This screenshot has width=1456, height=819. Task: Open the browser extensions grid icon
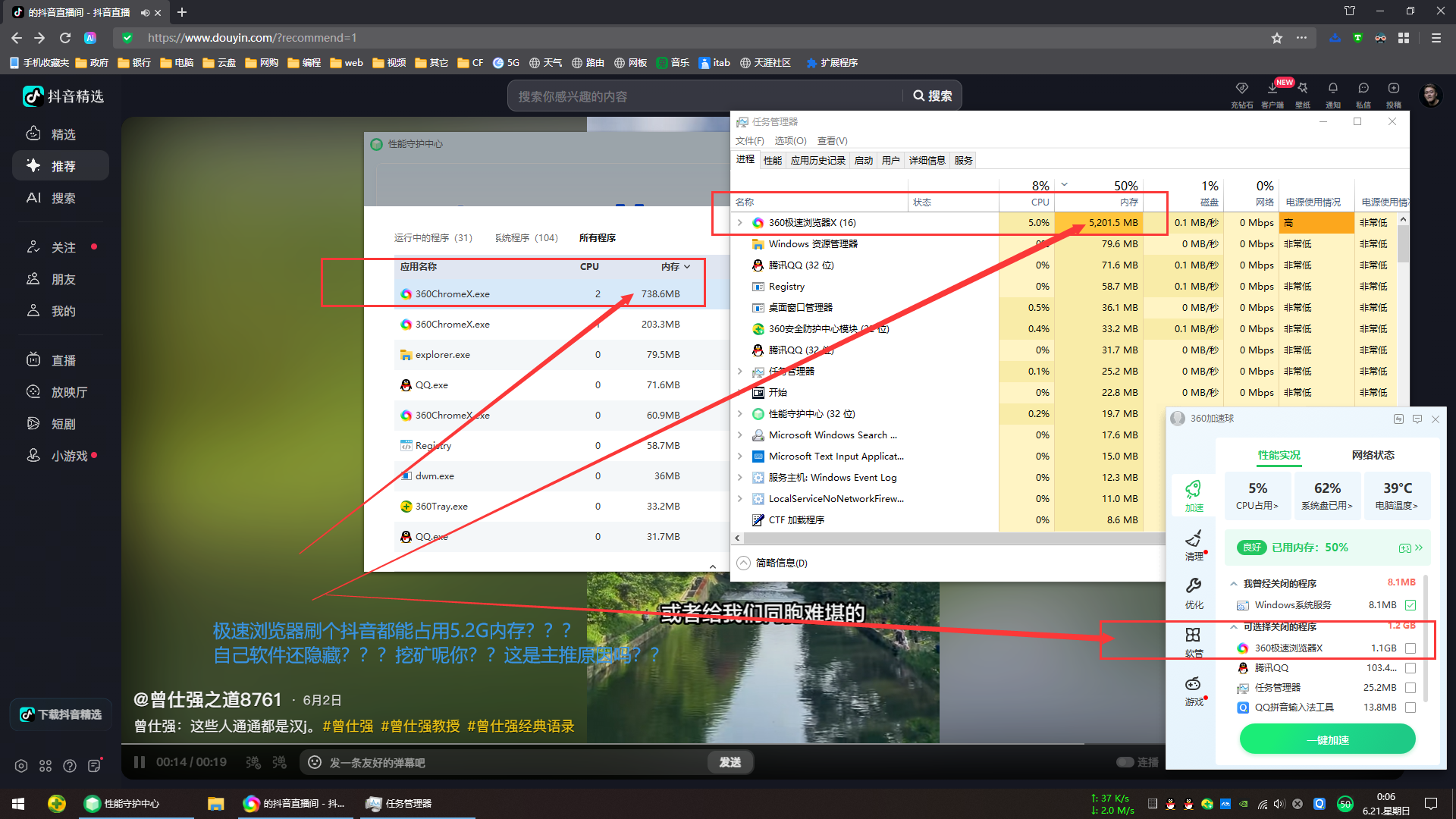click(1404, 38)
